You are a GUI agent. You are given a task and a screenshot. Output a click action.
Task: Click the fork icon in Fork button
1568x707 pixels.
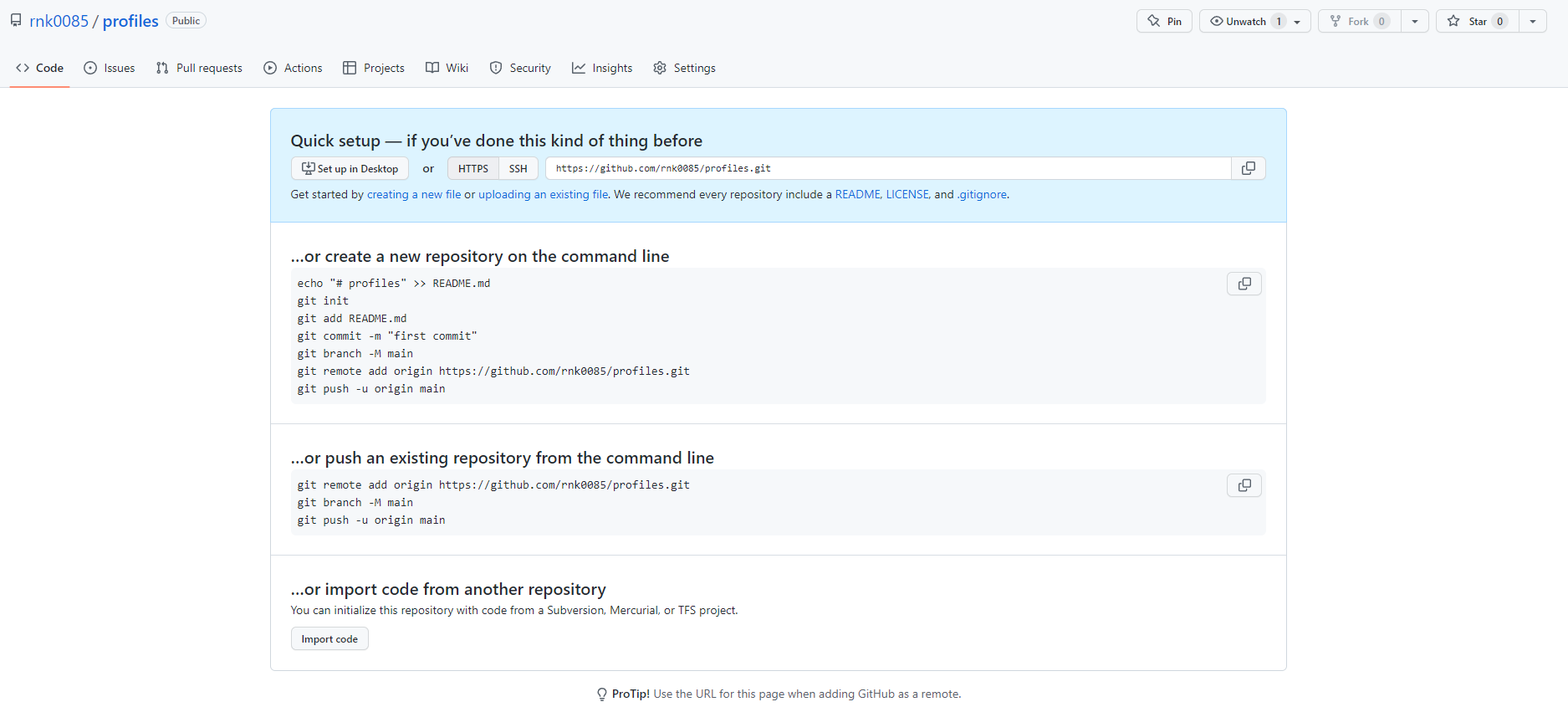(x=1336, y=21)
